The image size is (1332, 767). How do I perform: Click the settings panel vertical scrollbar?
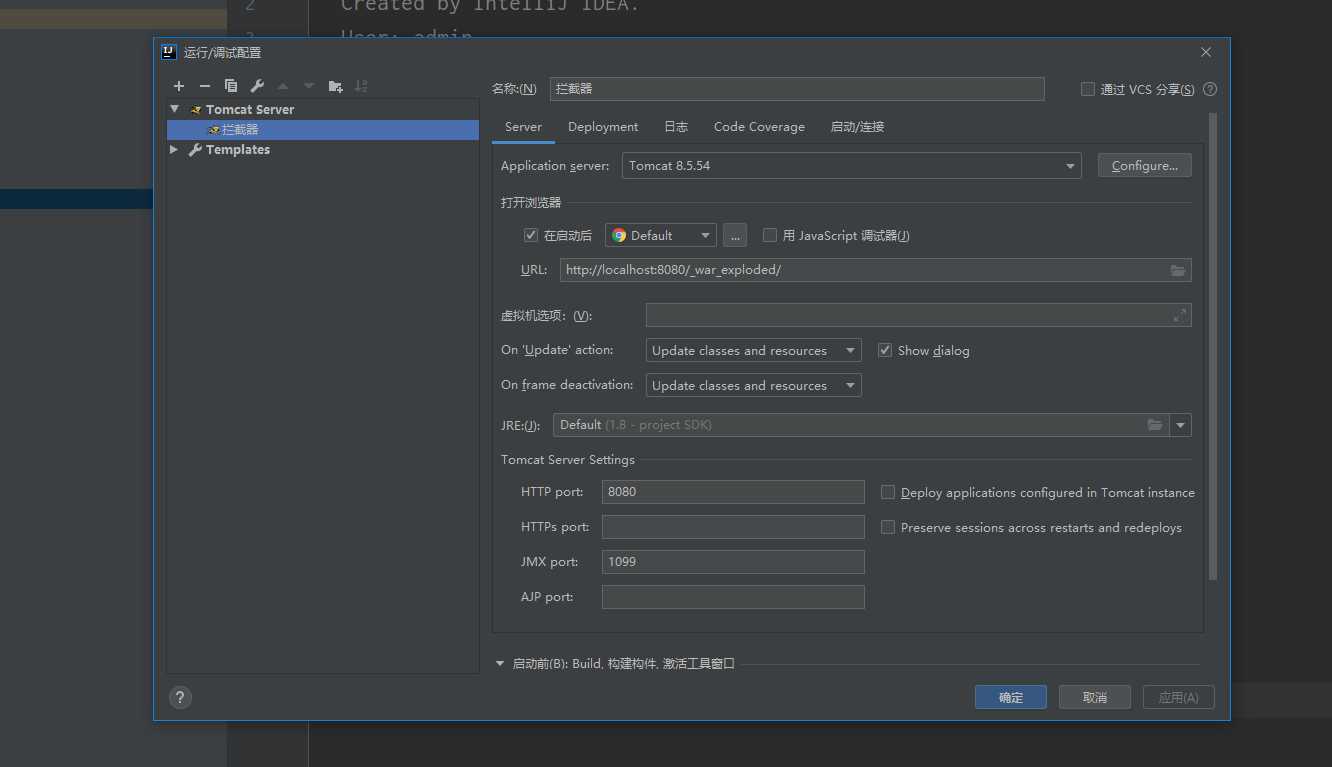(1213, 346)
